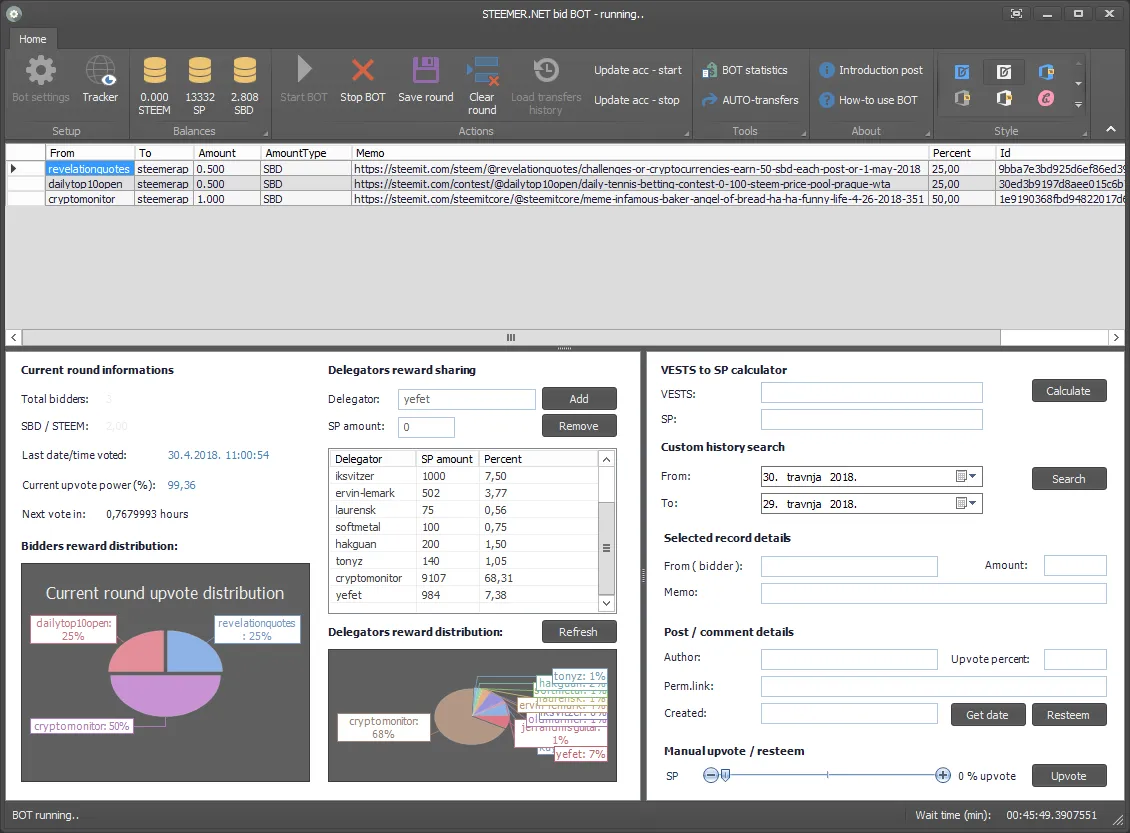Screen dimensions: 1130x833
Task: Open AUTO-transfers tool
Action: [750, 100]
